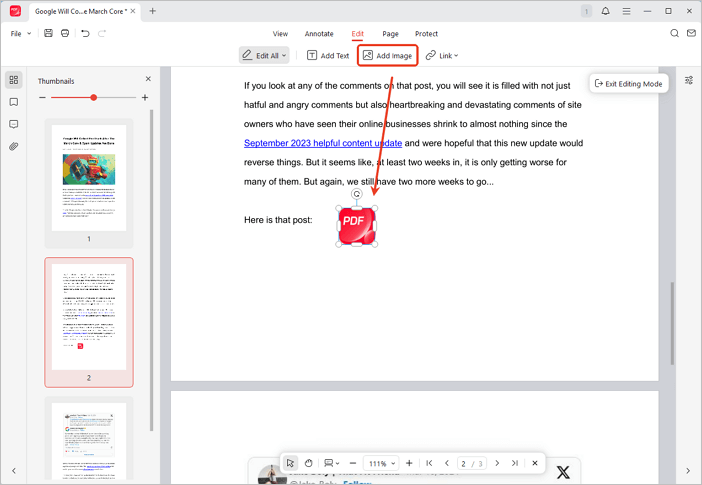Click the PDF app logo icon
This screenshot has width=702, height=485.
(x=15, y=11)
